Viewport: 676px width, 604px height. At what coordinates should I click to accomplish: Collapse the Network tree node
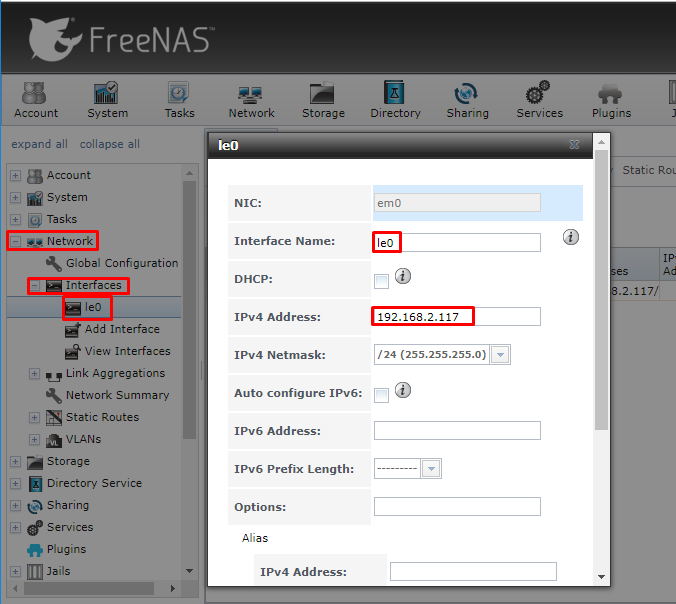16,241
